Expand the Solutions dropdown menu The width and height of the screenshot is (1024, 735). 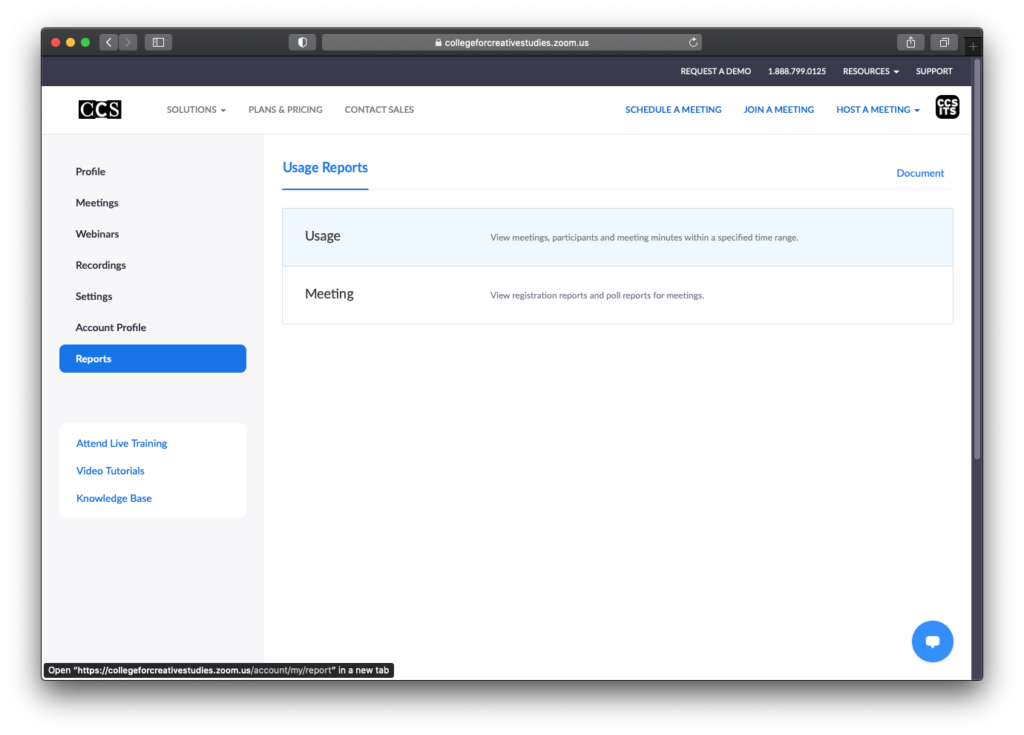(x=196, y=110)
